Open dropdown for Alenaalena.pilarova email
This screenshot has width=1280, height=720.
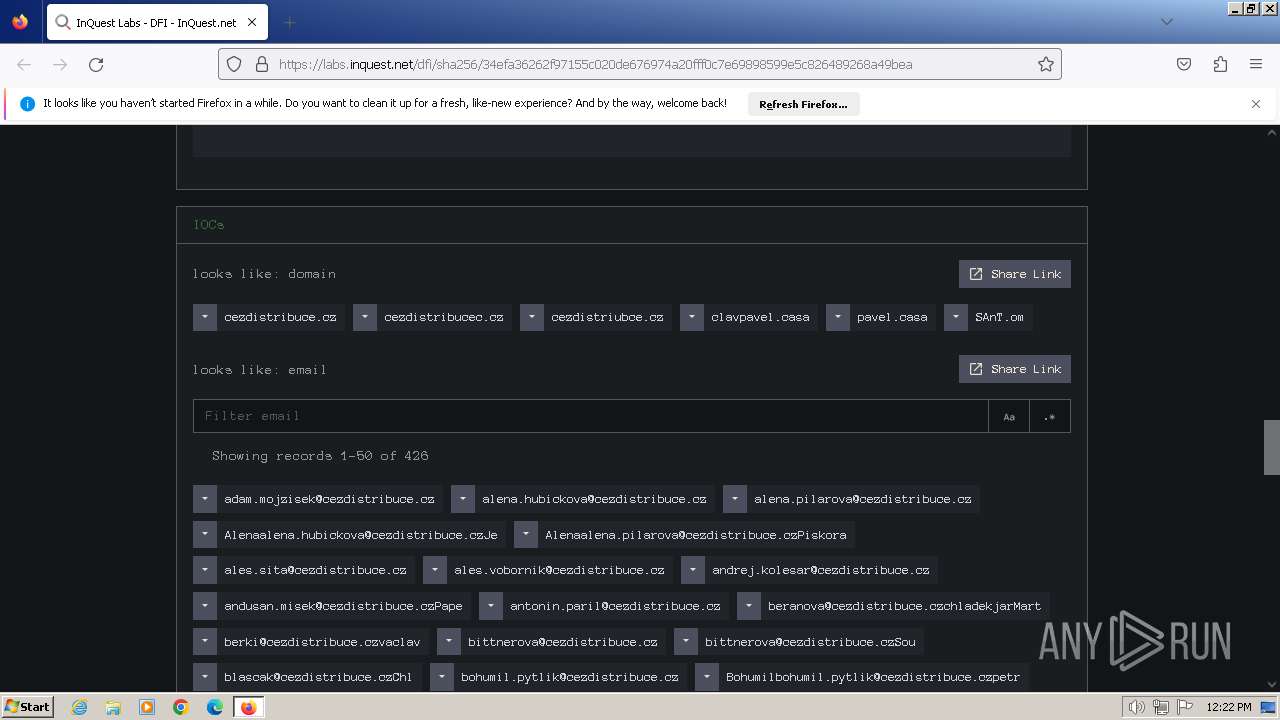point(526,535)
